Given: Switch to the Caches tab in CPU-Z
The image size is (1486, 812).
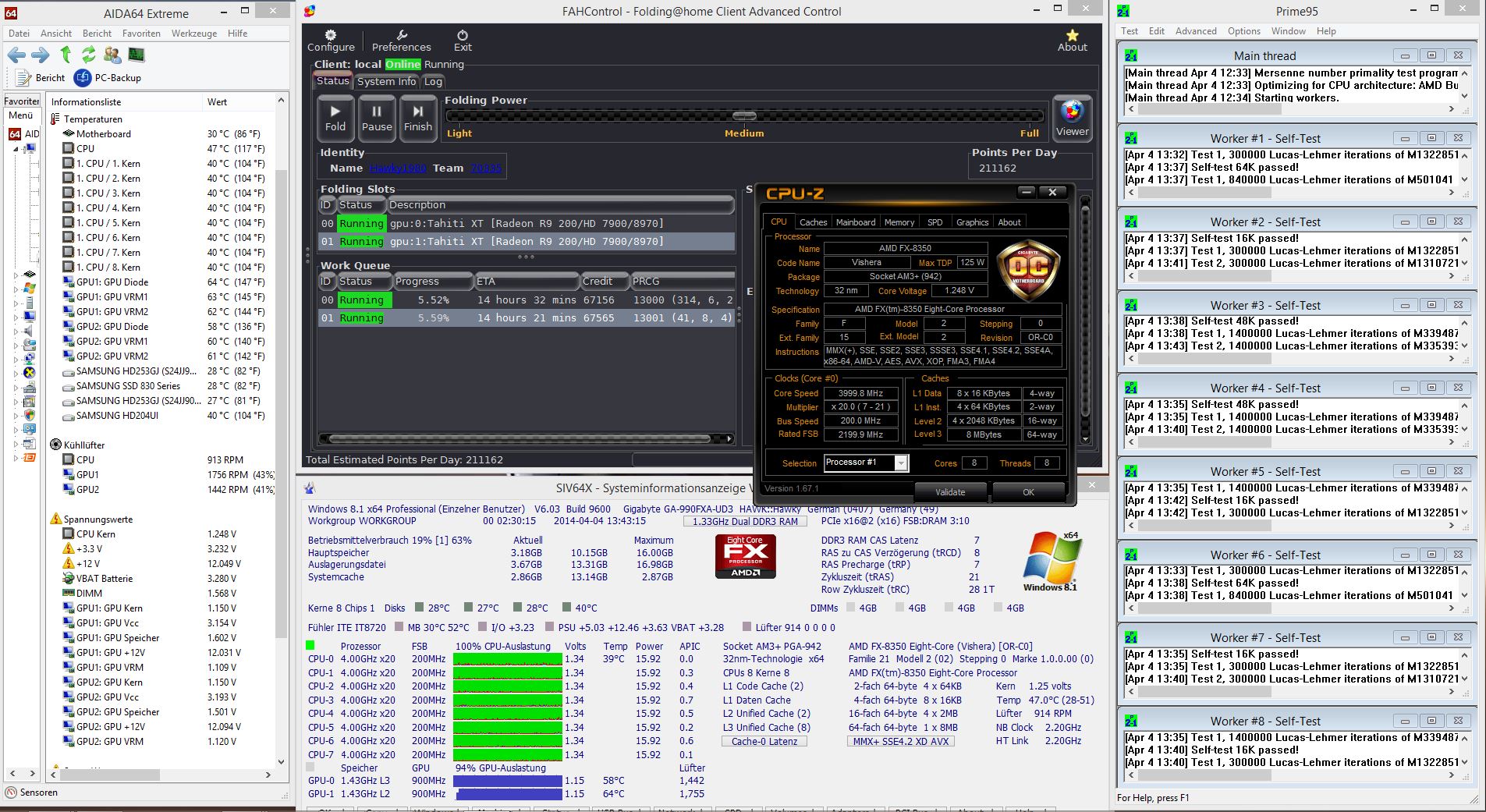Looking at the screenshot, I should tap(814, 222).
